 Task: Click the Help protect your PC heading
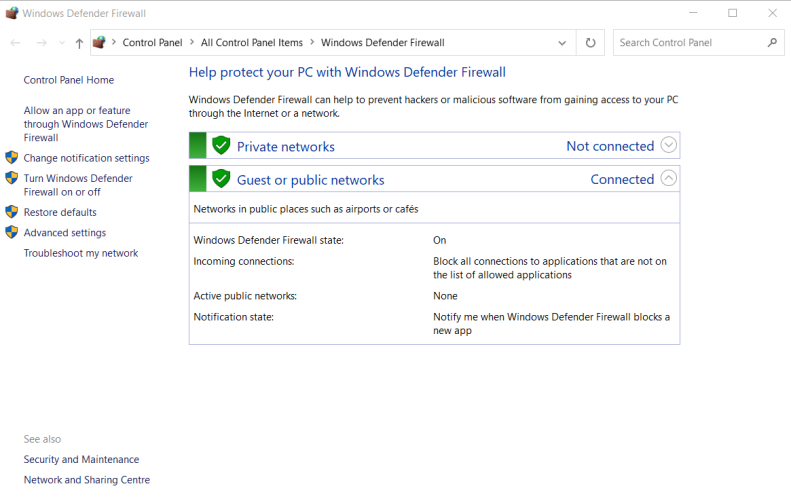[347, 72]
